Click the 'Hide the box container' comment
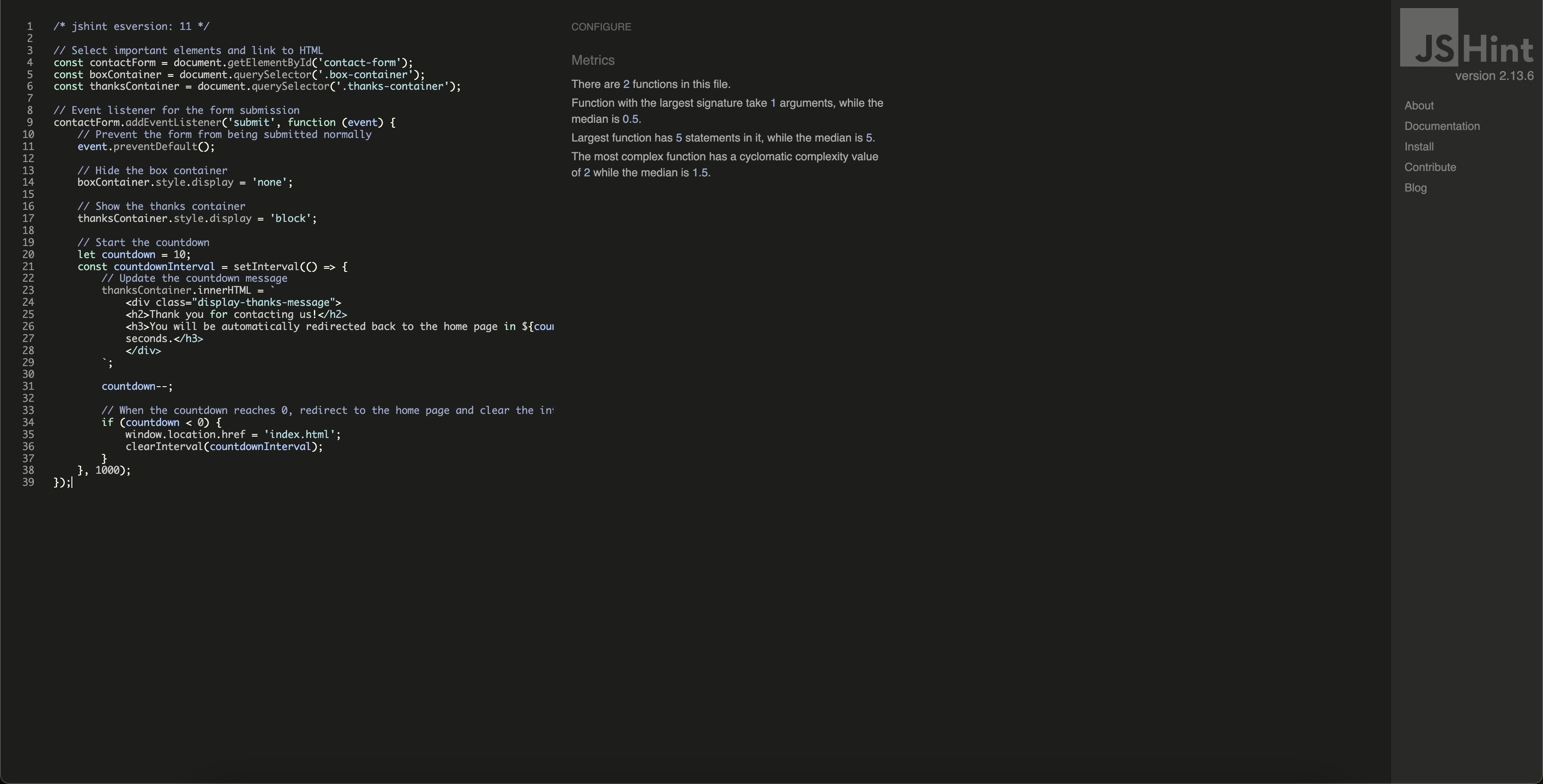Screen dimensions: 1543x784 point(152,170)
